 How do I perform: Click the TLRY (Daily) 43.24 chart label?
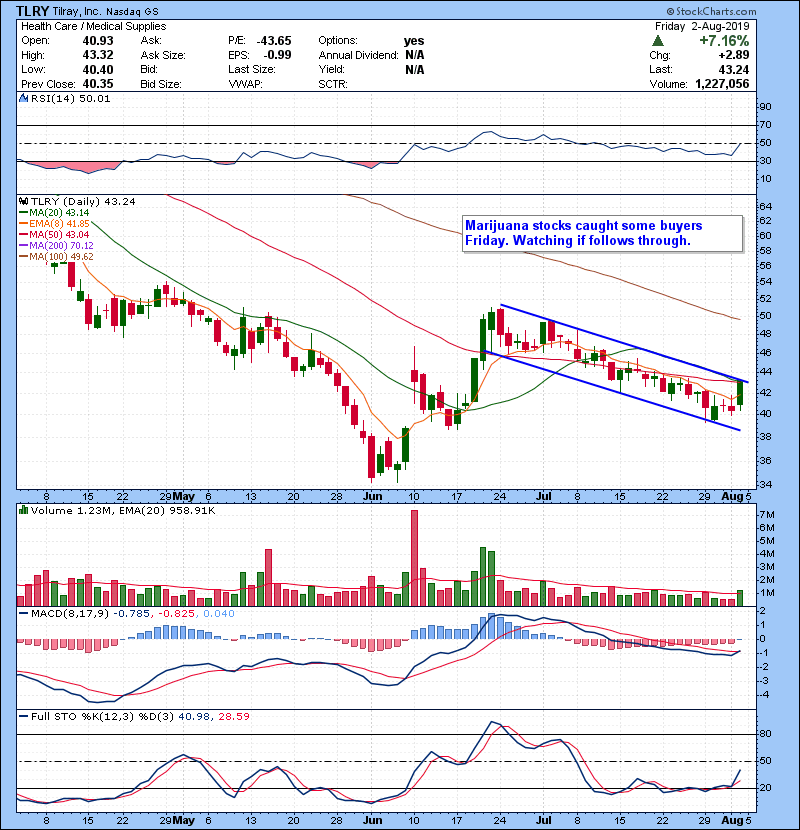[x=83, y=202]
